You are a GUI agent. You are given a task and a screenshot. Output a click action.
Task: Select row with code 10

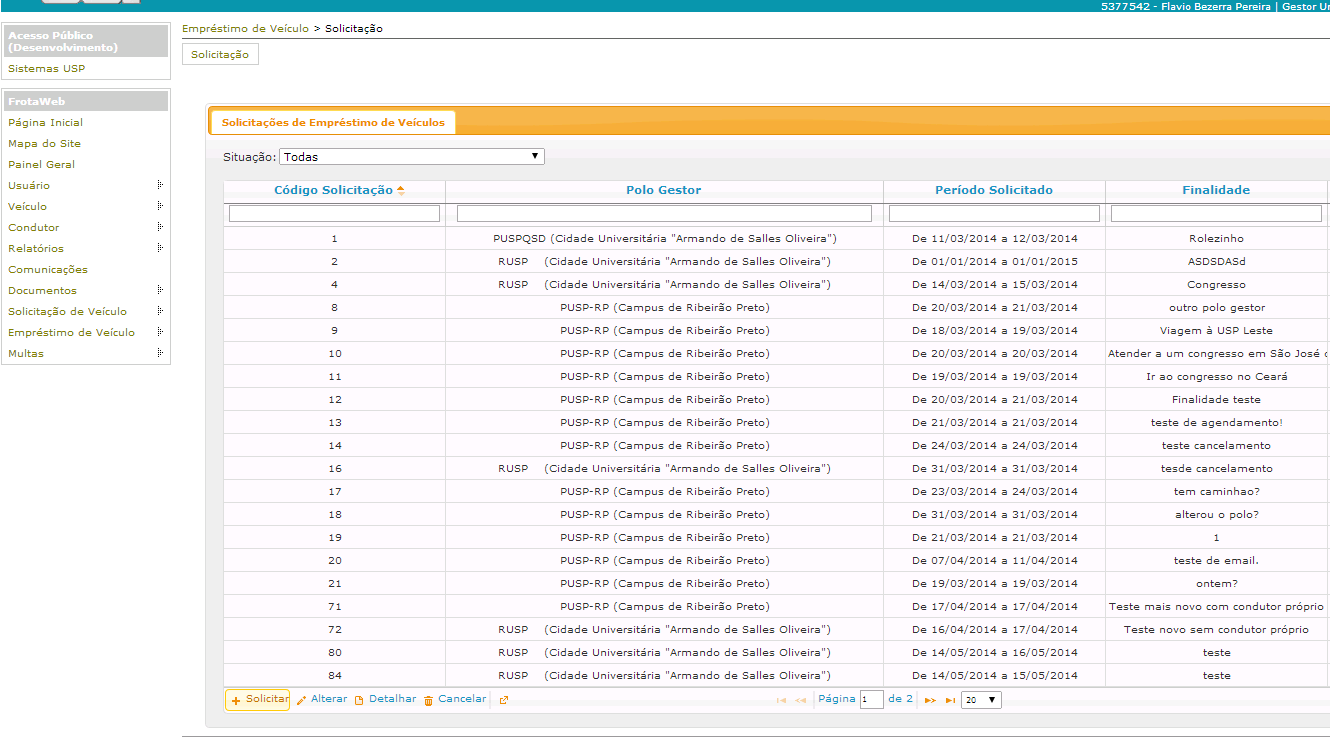coord(775,354)
